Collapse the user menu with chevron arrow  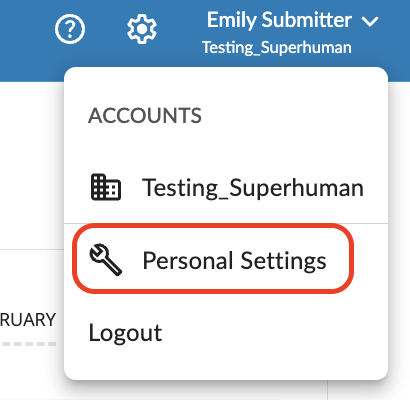370,21
